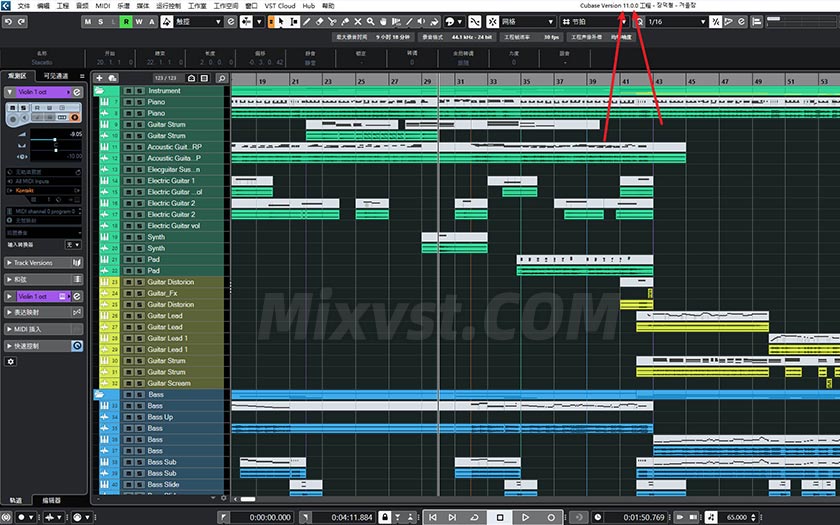Open the MIDI menu in the menu bar
Viewport: 840px width, 525px height.
tap(103, 5)
